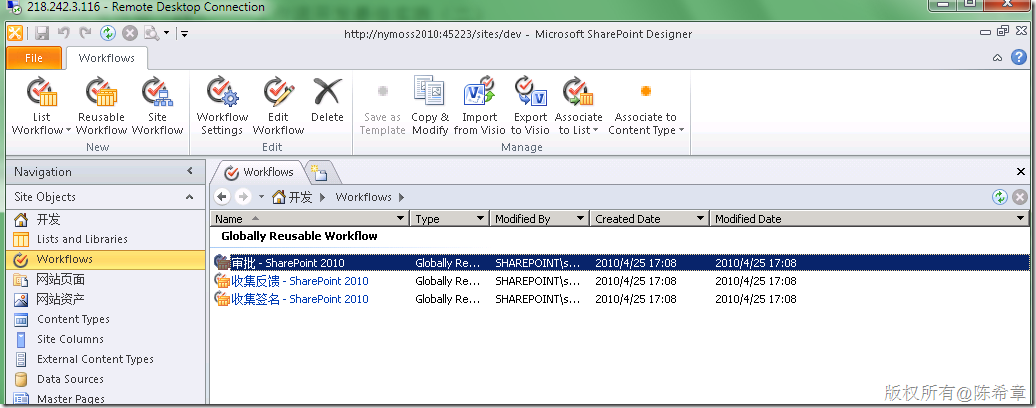Select Workflows in Site Objects
The width and height of the screenshot is (1036, 408).
point(106,259)
